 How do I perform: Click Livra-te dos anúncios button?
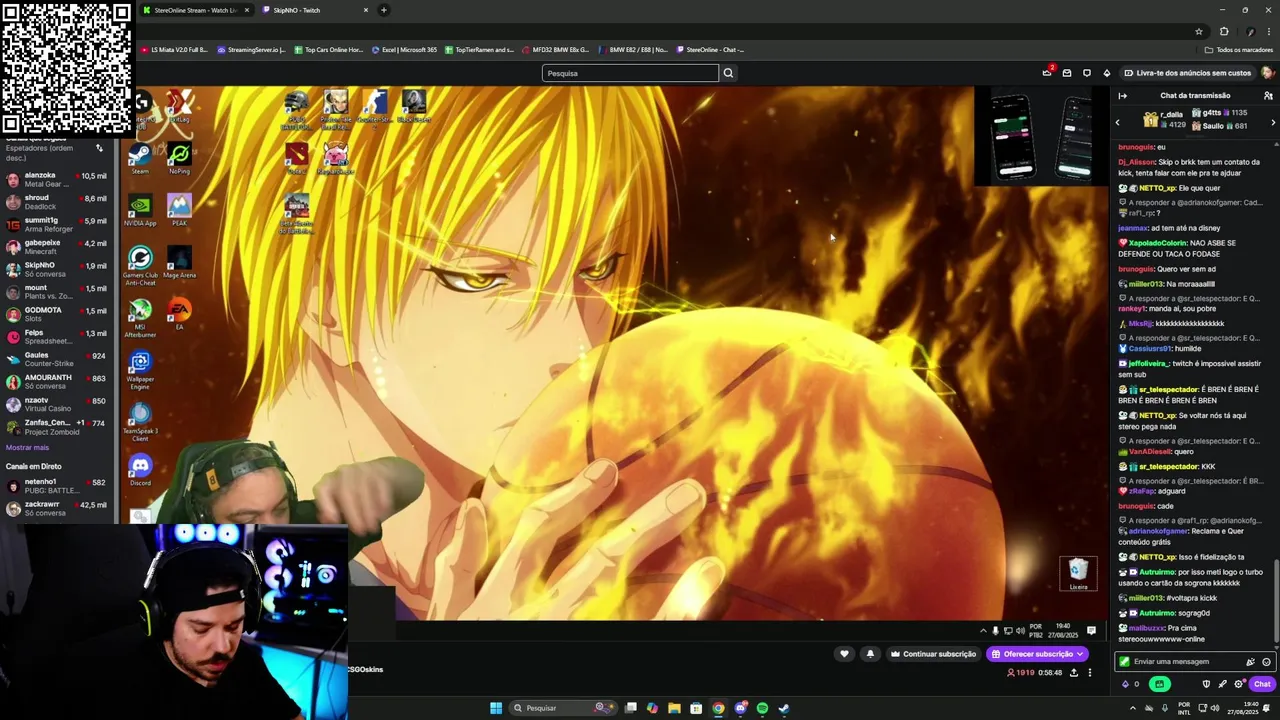(1187, 73)
